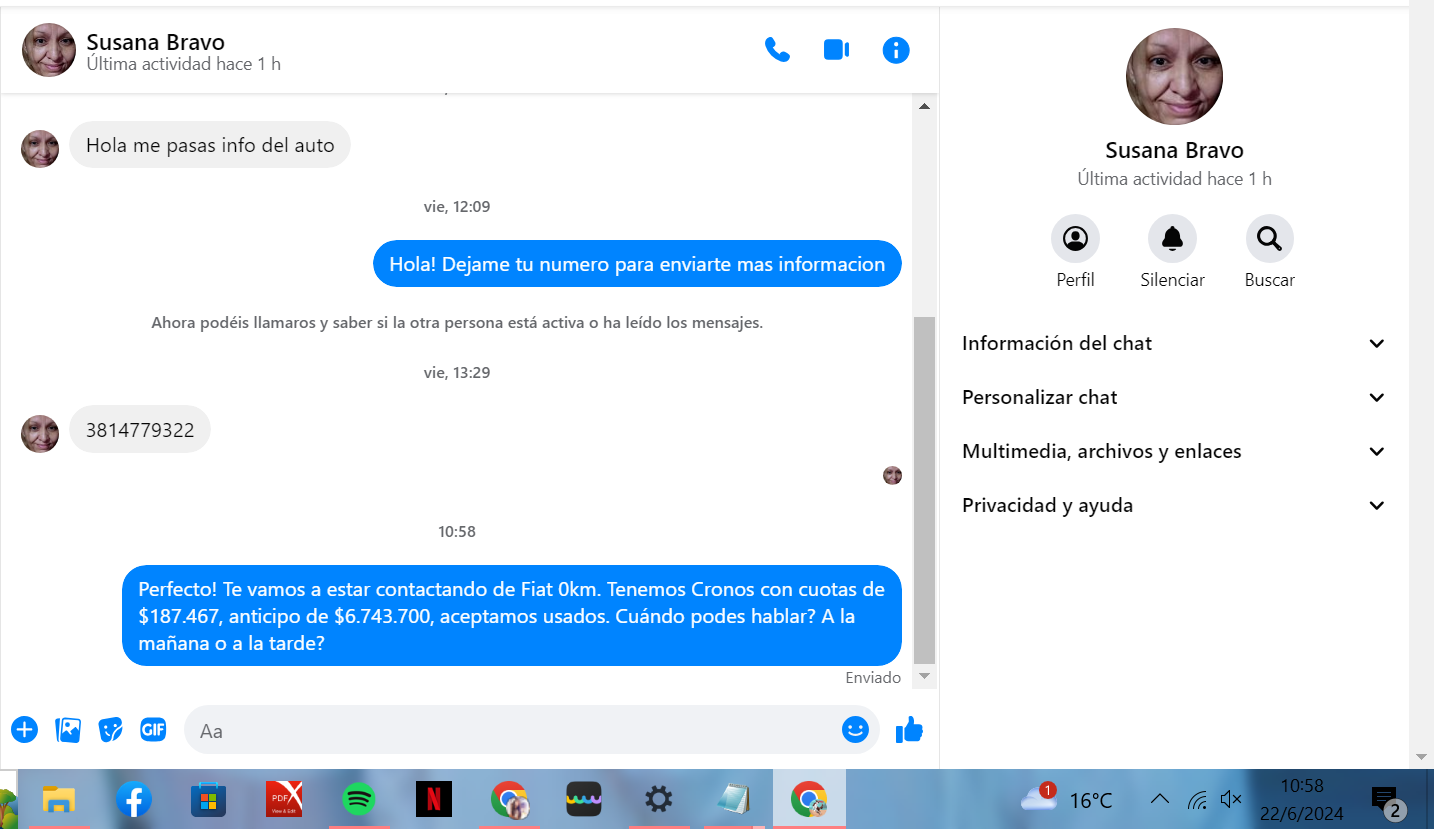
Task: Open Spotify from the taskbar
Action: point(358,800)
